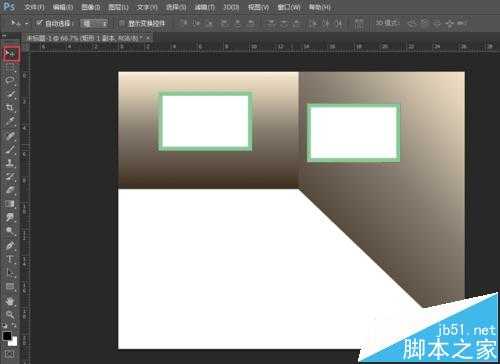Open the 编辑(E) menu

pyautogui.click(x=63, y=7)
